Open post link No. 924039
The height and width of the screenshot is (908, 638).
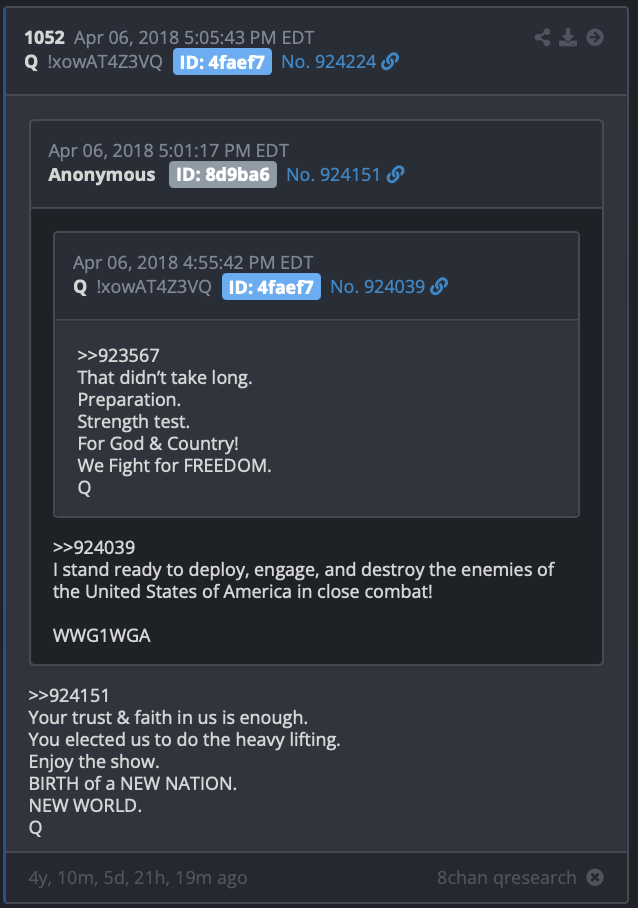tap(377, 286)
